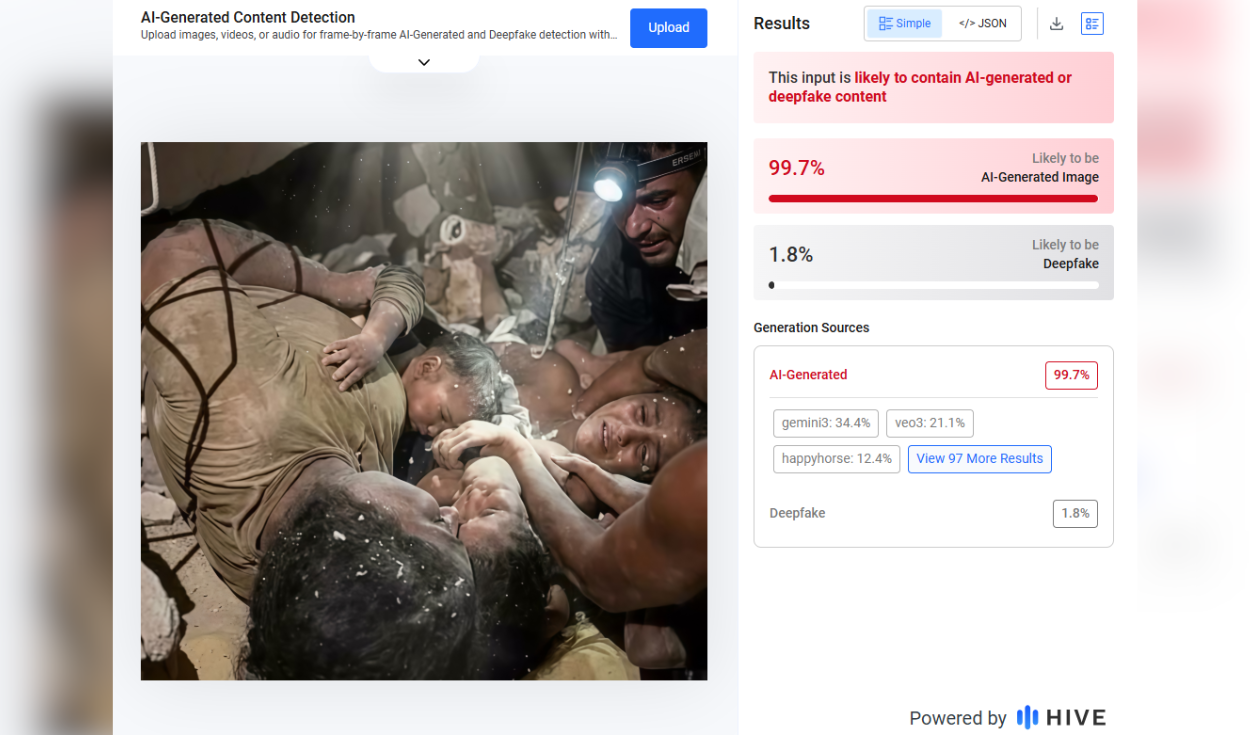Expand the chevron below the upload header
The height and width of the screenshot is (735, 1250).
424,62
